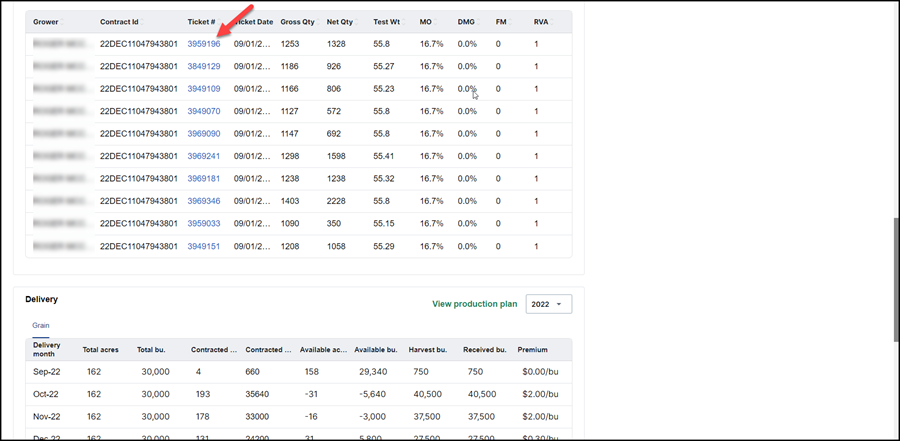900x441 pixels.
Task: Open ticket number 3949151
Action: [204, 246]
